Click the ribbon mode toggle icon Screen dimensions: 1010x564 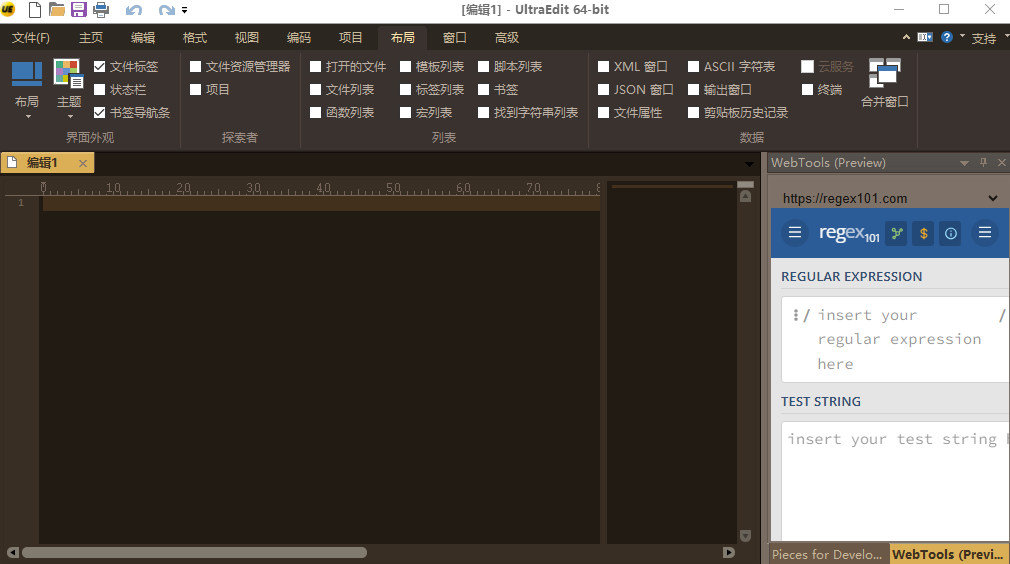point(925,37)
